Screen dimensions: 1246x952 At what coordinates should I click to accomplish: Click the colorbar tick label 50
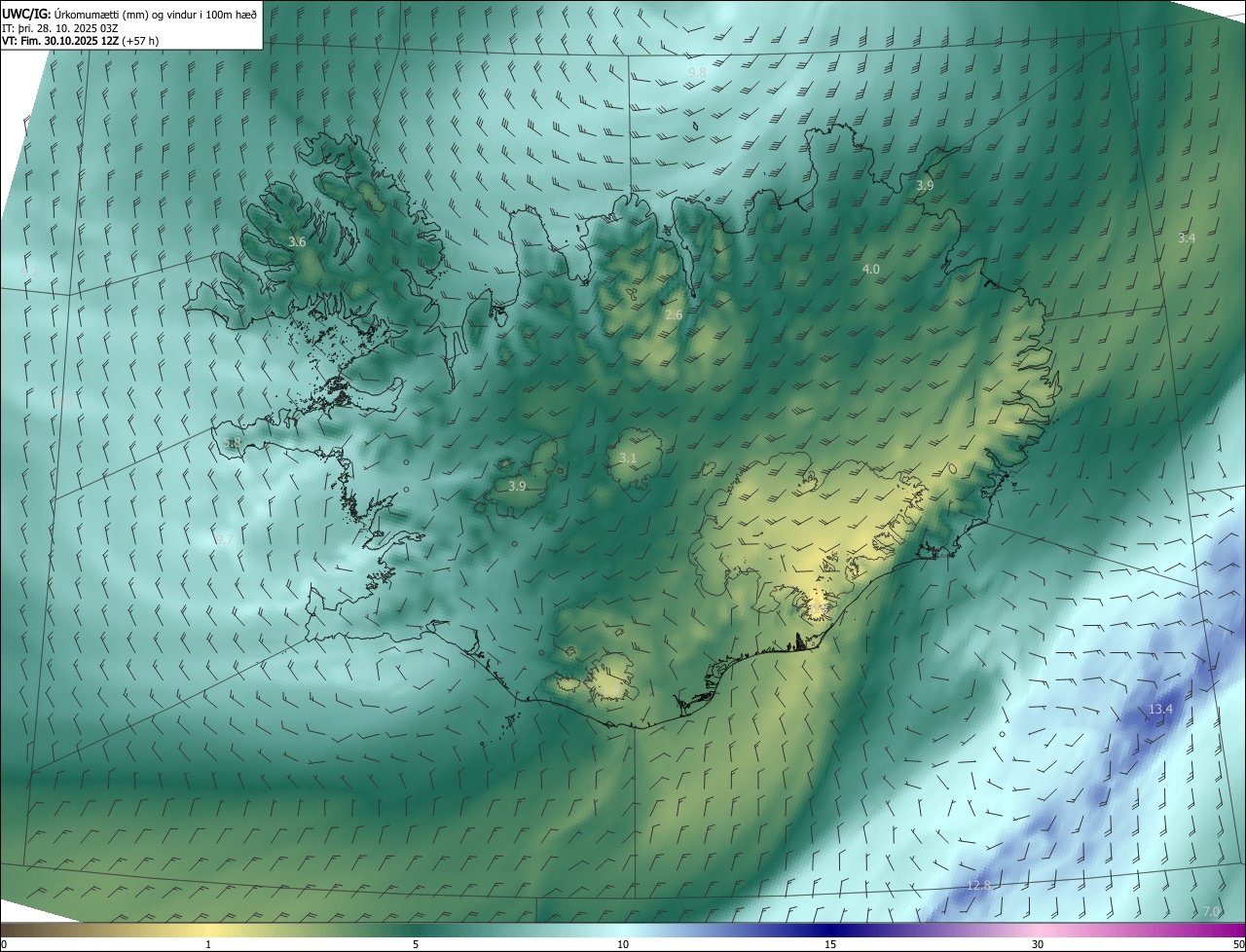1238,944
